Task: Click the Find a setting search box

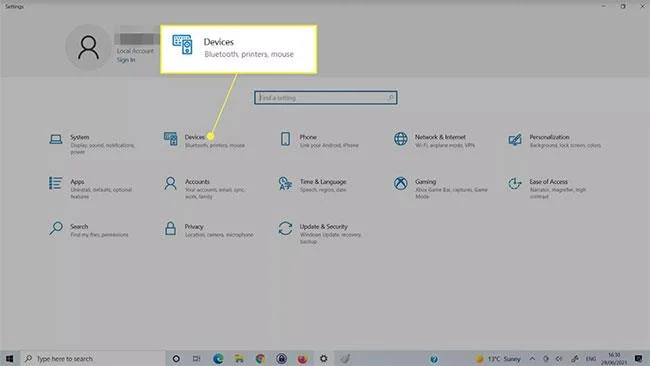Action: click(x=326, y=98)
